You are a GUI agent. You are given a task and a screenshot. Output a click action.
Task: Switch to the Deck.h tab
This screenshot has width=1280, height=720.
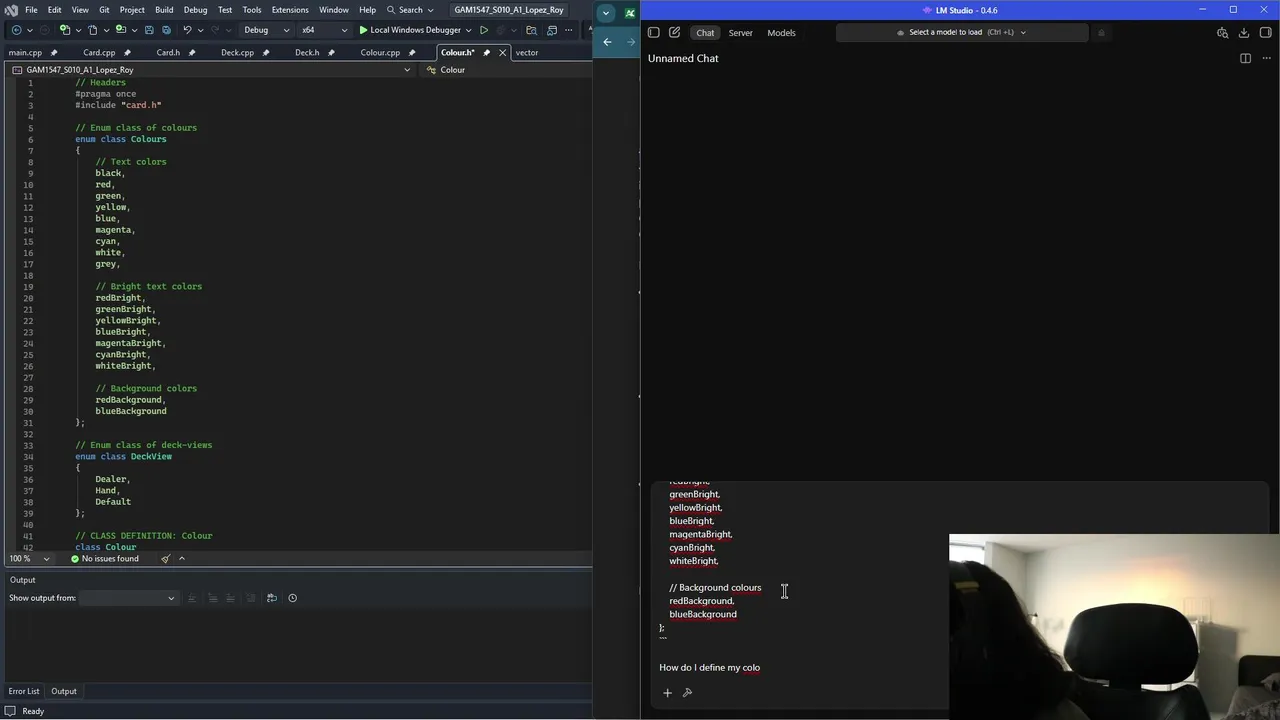(x=307, y=52)
